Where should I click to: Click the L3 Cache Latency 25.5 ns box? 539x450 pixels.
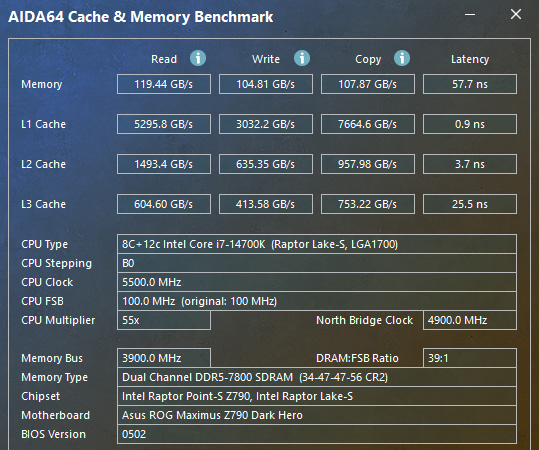click(470, 204)
